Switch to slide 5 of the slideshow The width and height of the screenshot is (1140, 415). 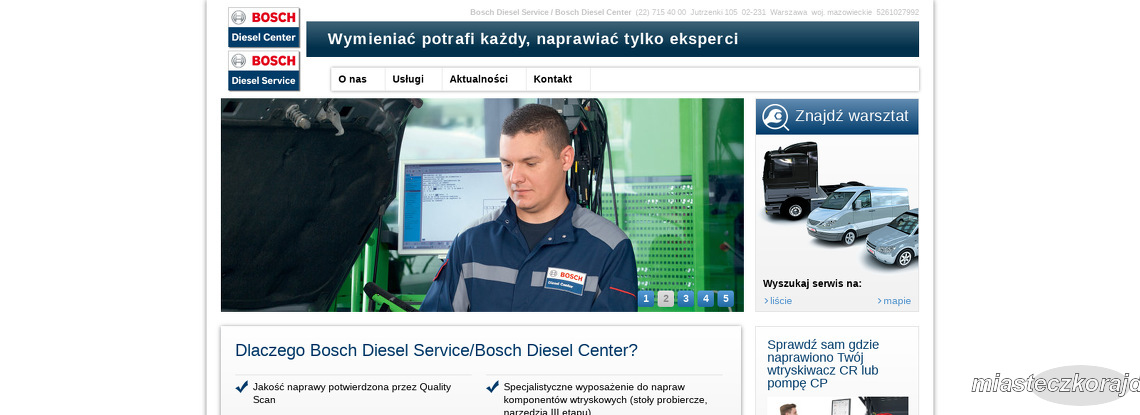pos(726,299)
